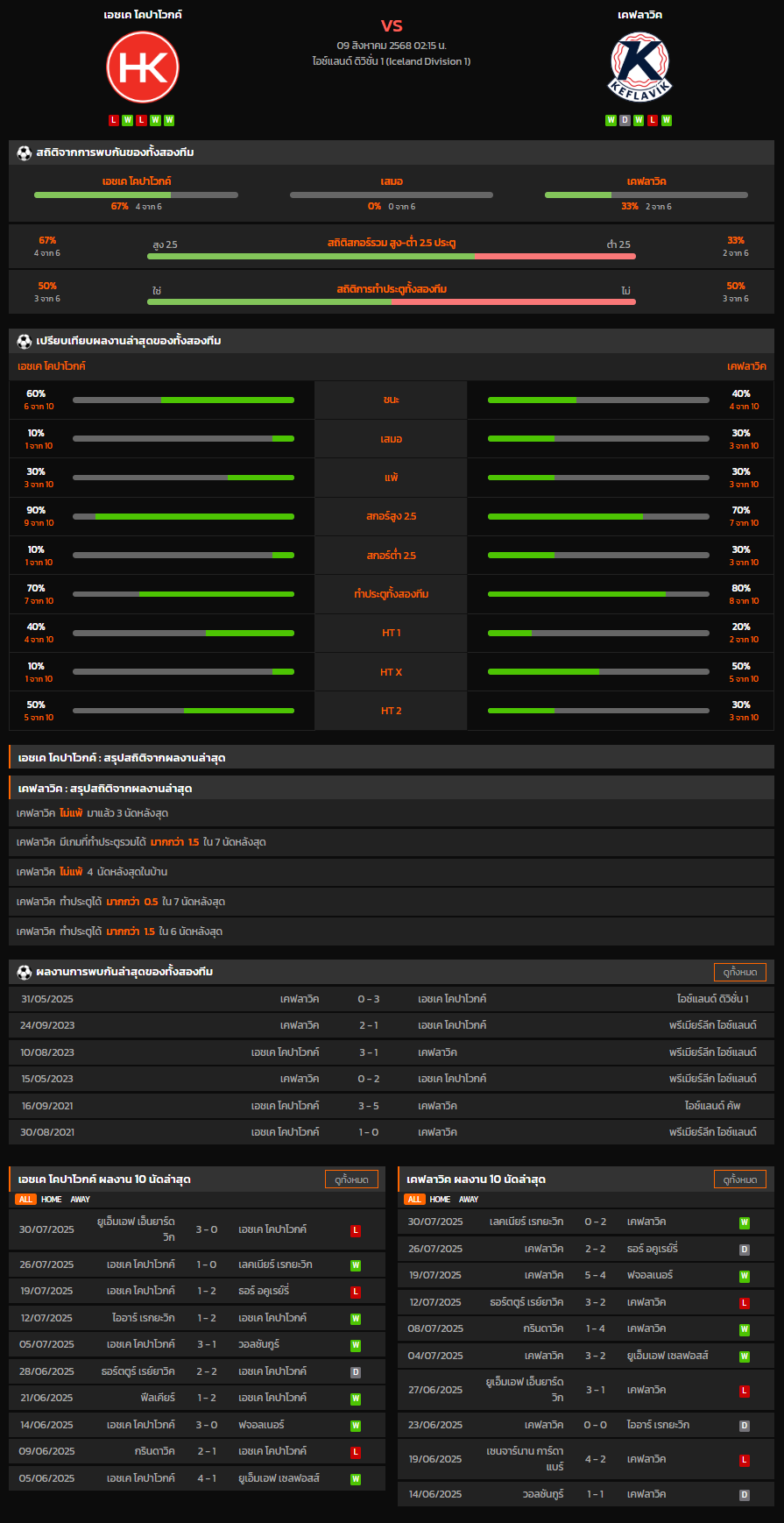This screenshot has width=784, height=1523.
Task: Click D badge on Keflavik 14/06/2025 row
Action: (x=745, y=1495)
